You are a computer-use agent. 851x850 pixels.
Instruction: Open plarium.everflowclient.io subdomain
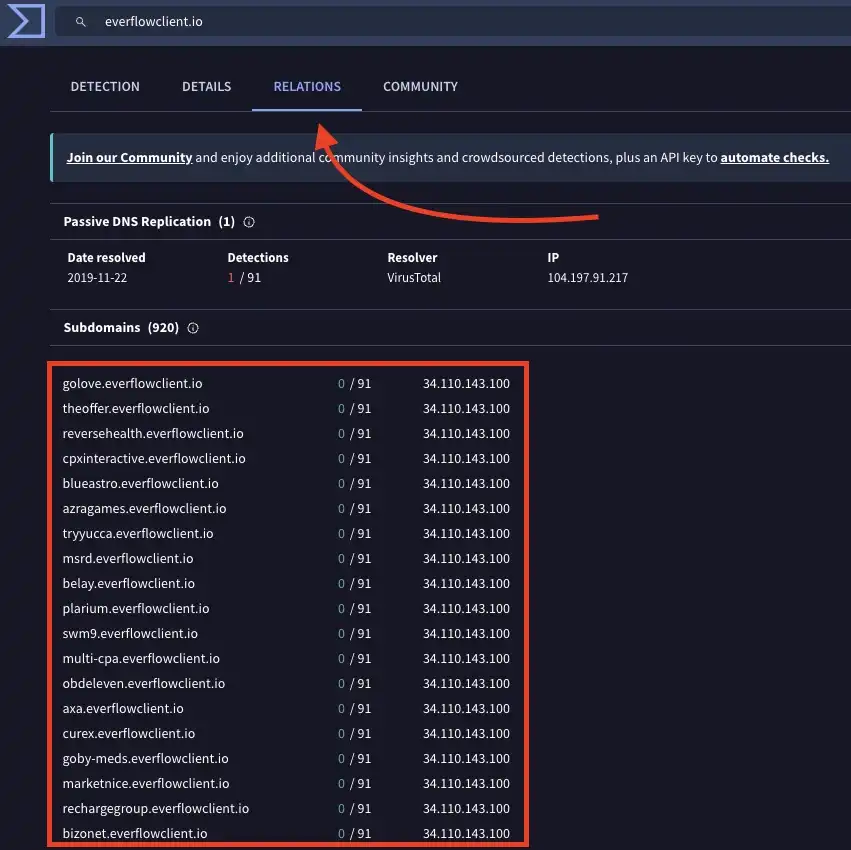[136, 608]
